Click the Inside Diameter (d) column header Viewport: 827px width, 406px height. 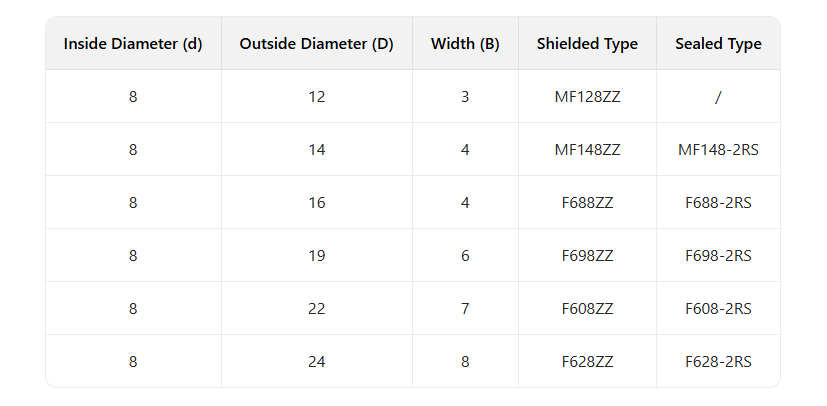(133, 44)
